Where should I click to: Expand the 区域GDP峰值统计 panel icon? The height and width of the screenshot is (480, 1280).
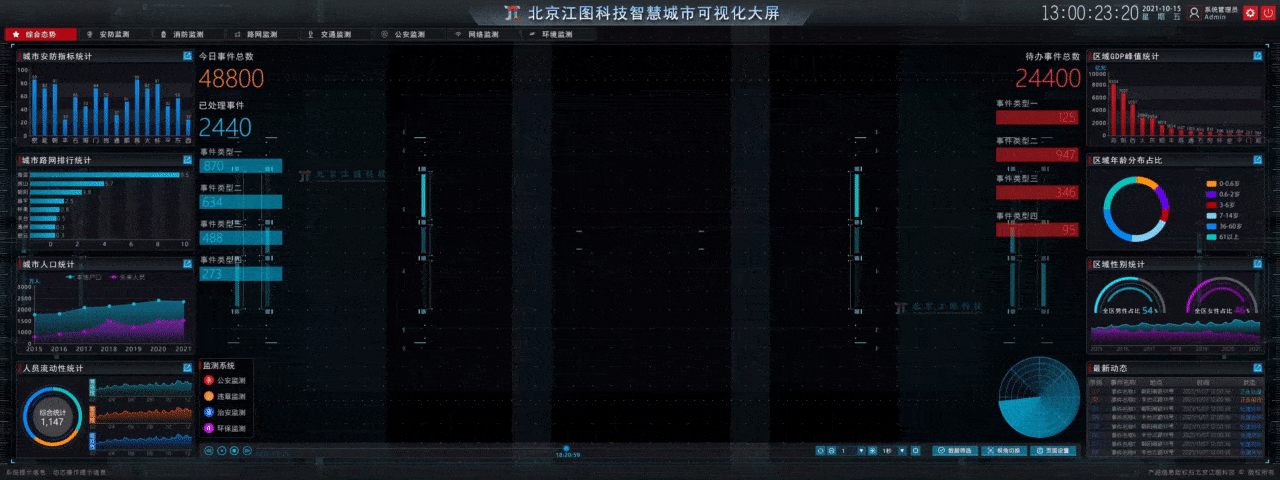click(x=1259, y=56)
